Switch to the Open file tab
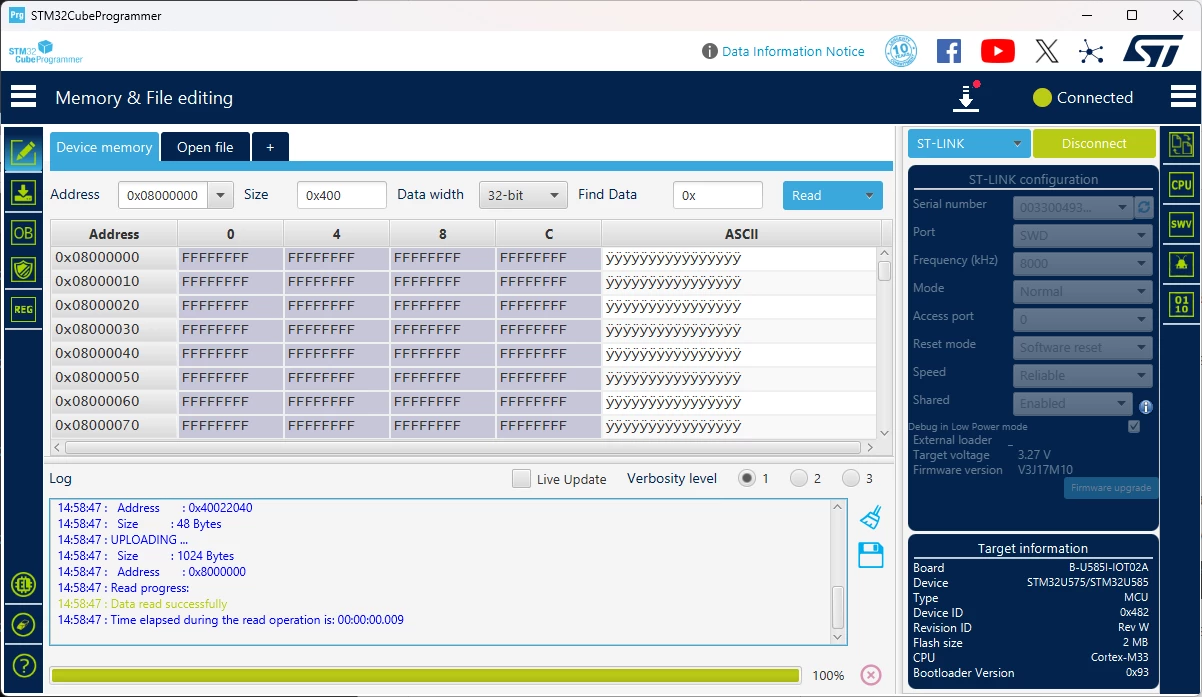The width and height of the screenshot is (1202, 697). point(205,147)
